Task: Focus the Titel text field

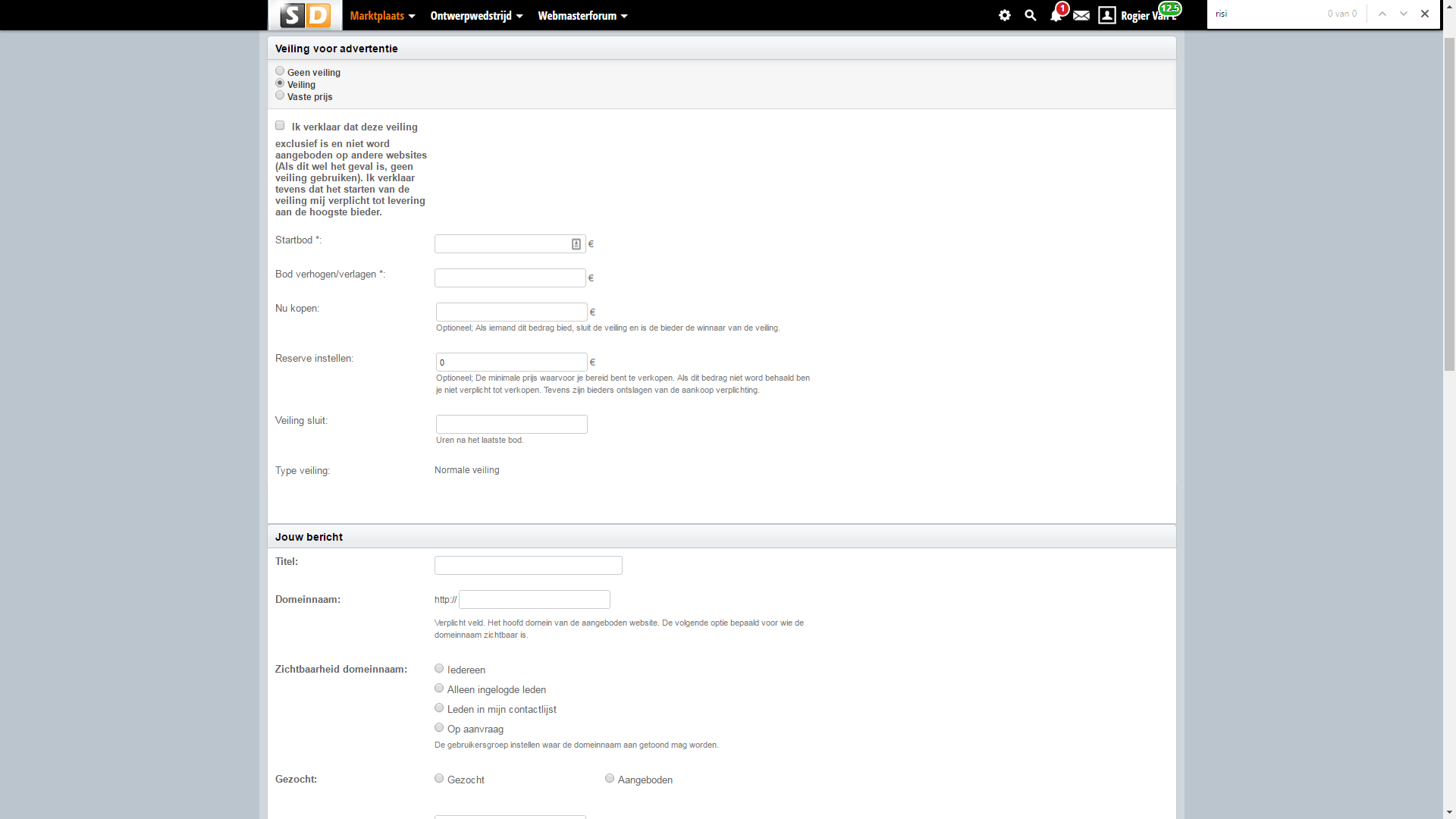Action: point(528,566)
